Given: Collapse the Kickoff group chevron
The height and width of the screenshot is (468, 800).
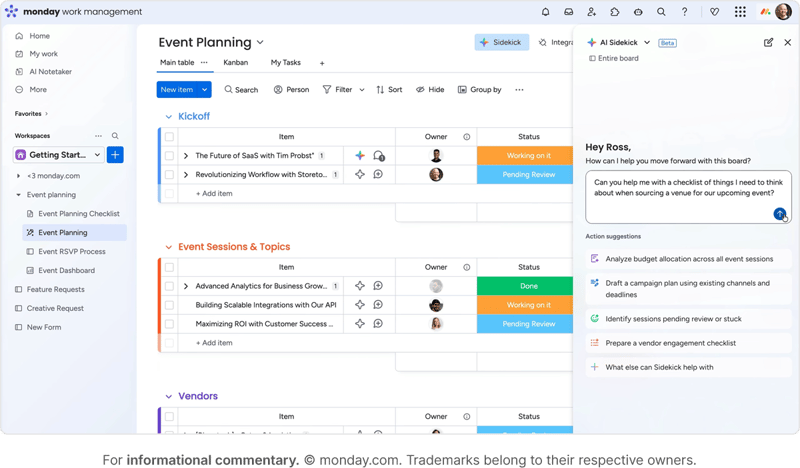Looking at the screenshot, I should point(168,117).
